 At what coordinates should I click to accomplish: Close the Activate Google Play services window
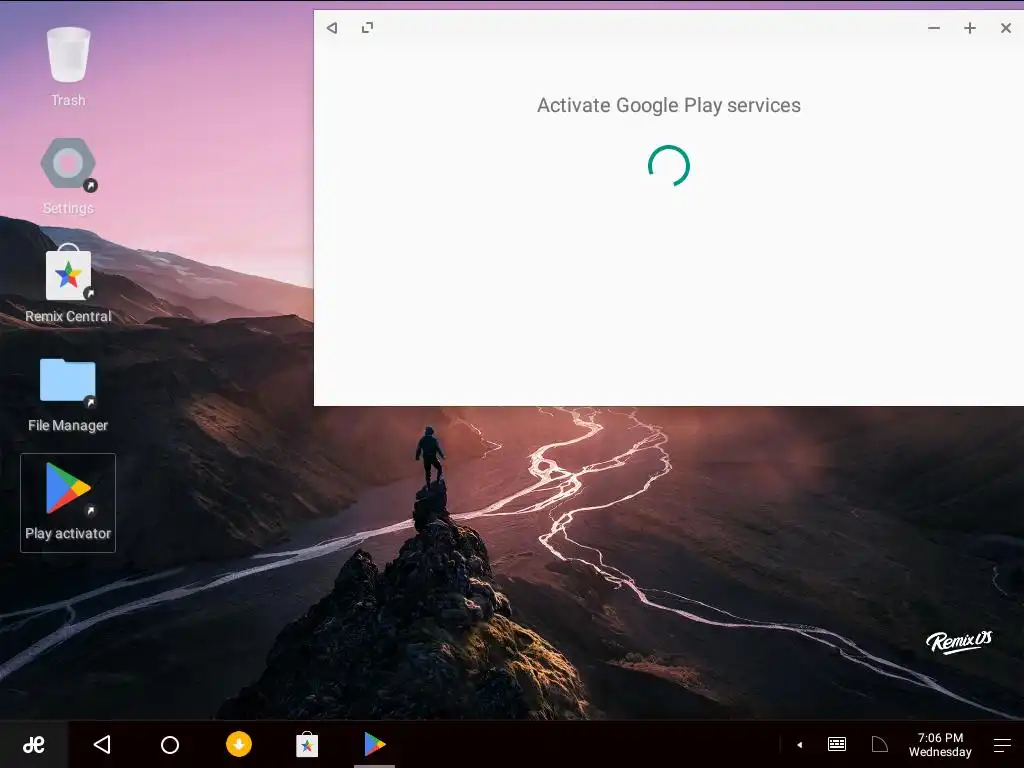[1006, 28]
